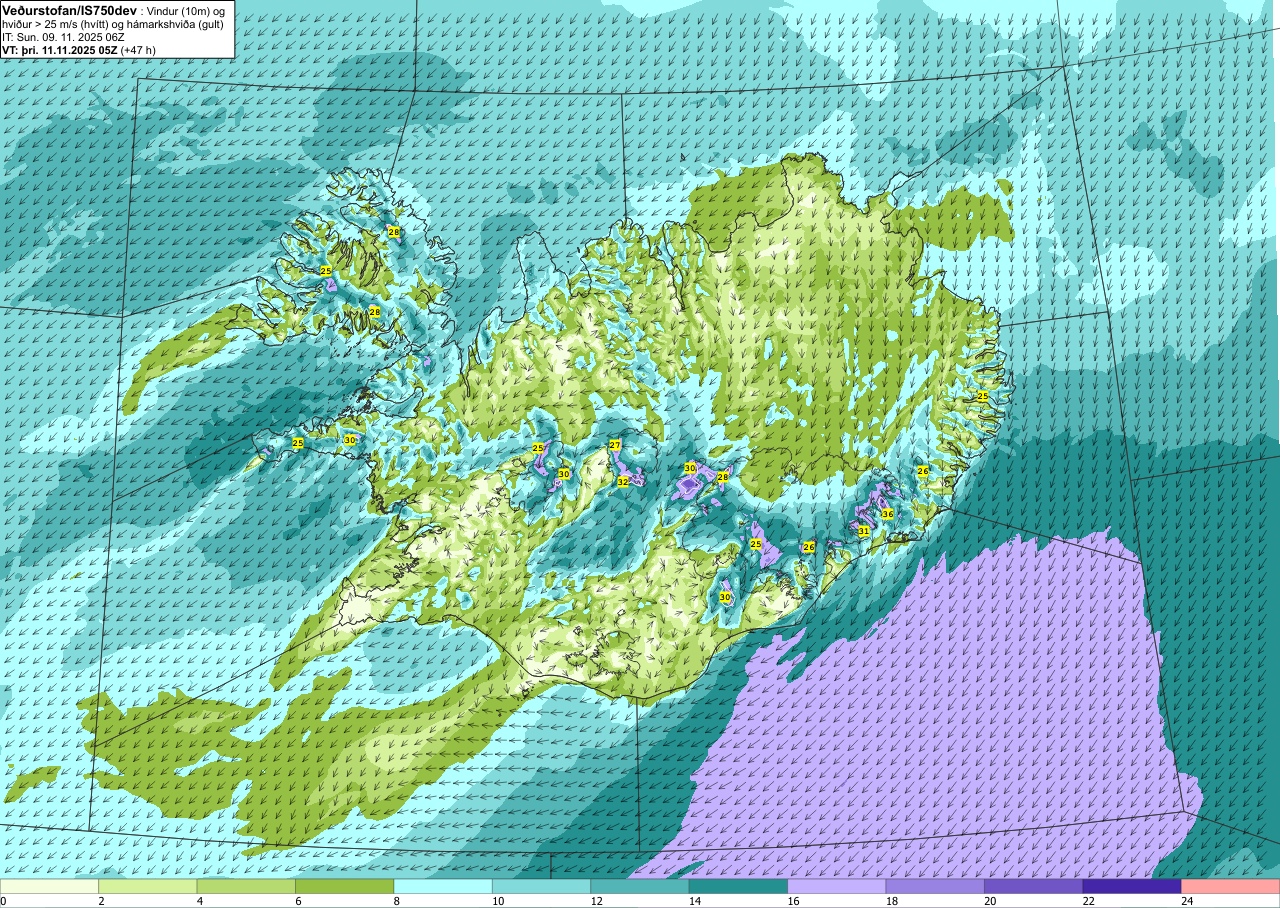
Task: Select the 18–20 medium purple legend swatch
Action: (x=935, y=886)
